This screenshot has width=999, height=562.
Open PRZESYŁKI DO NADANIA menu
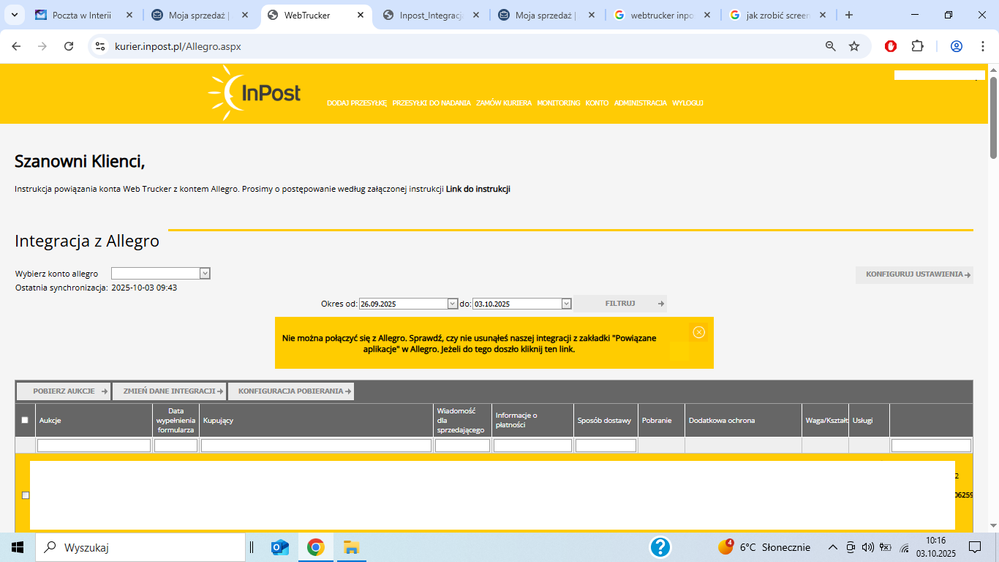[x=431, y=103]
